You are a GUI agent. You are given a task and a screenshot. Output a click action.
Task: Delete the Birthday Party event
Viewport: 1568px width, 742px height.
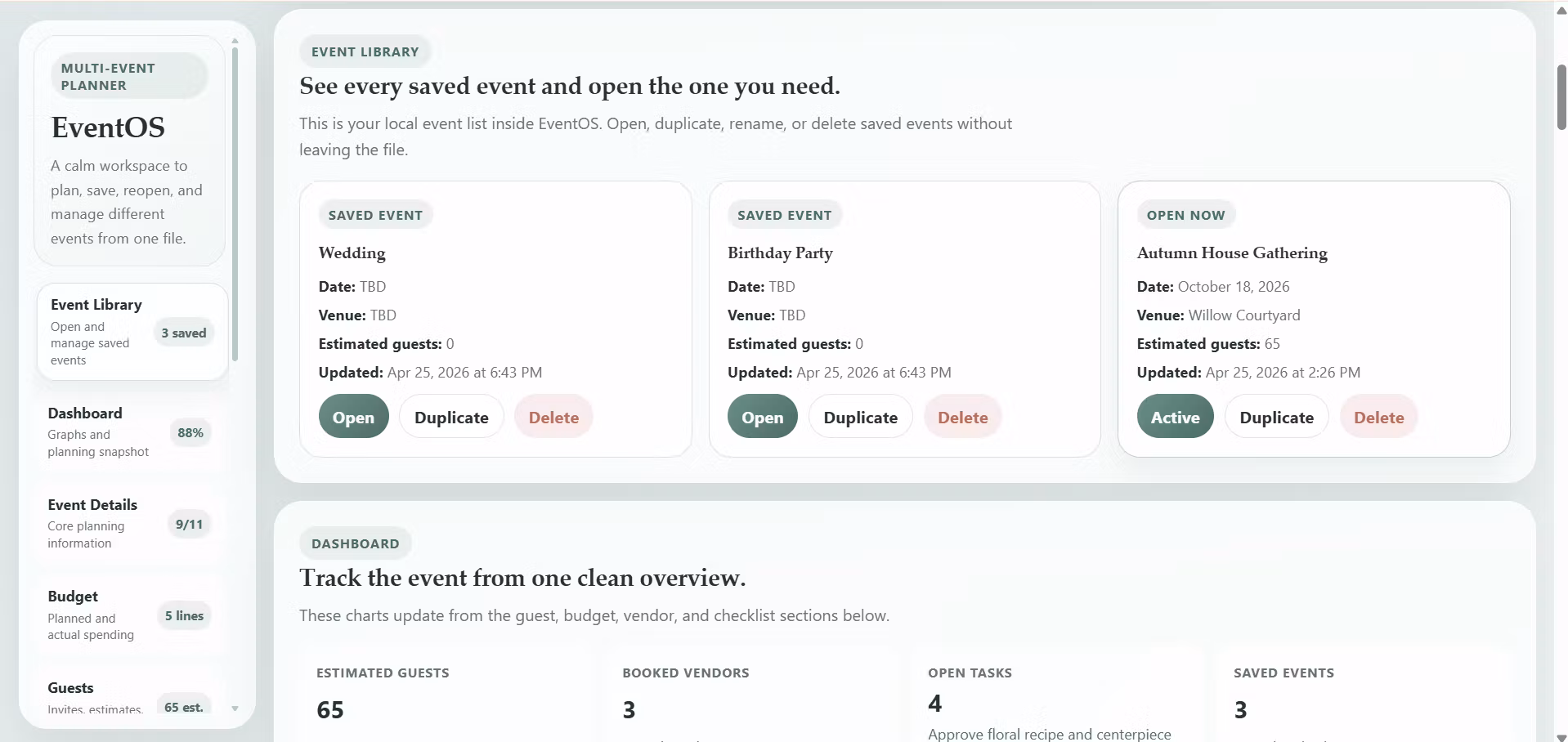[x=963, y=417]
